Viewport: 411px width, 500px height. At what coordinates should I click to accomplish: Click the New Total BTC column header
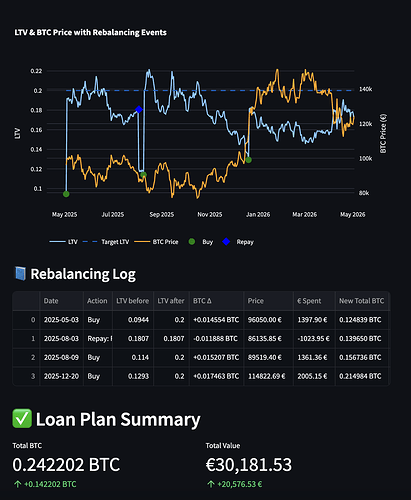coord(362,301)
